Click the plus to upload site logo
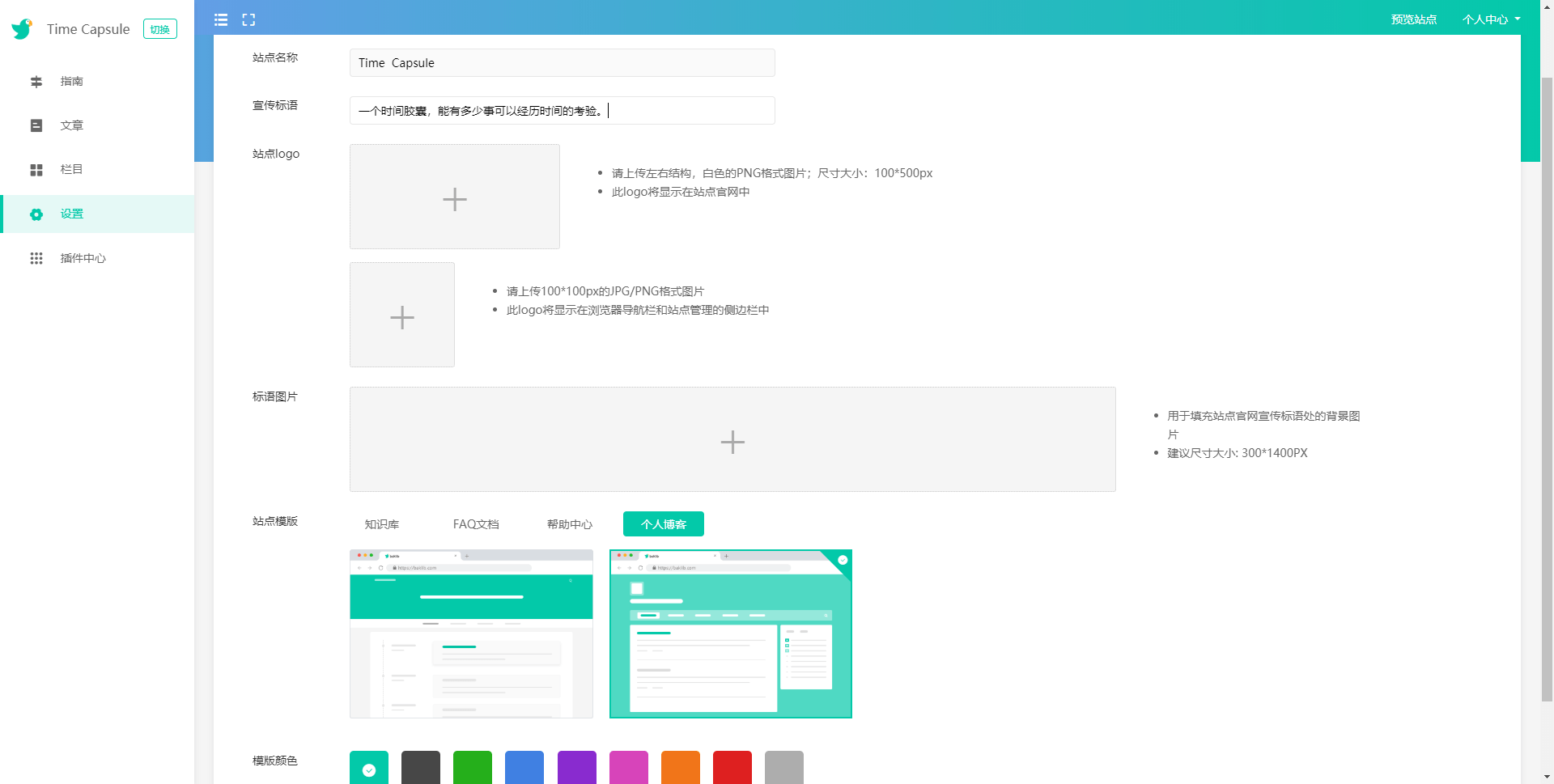Viewport: 1554px width, 784px height. [x=454, y=197]
